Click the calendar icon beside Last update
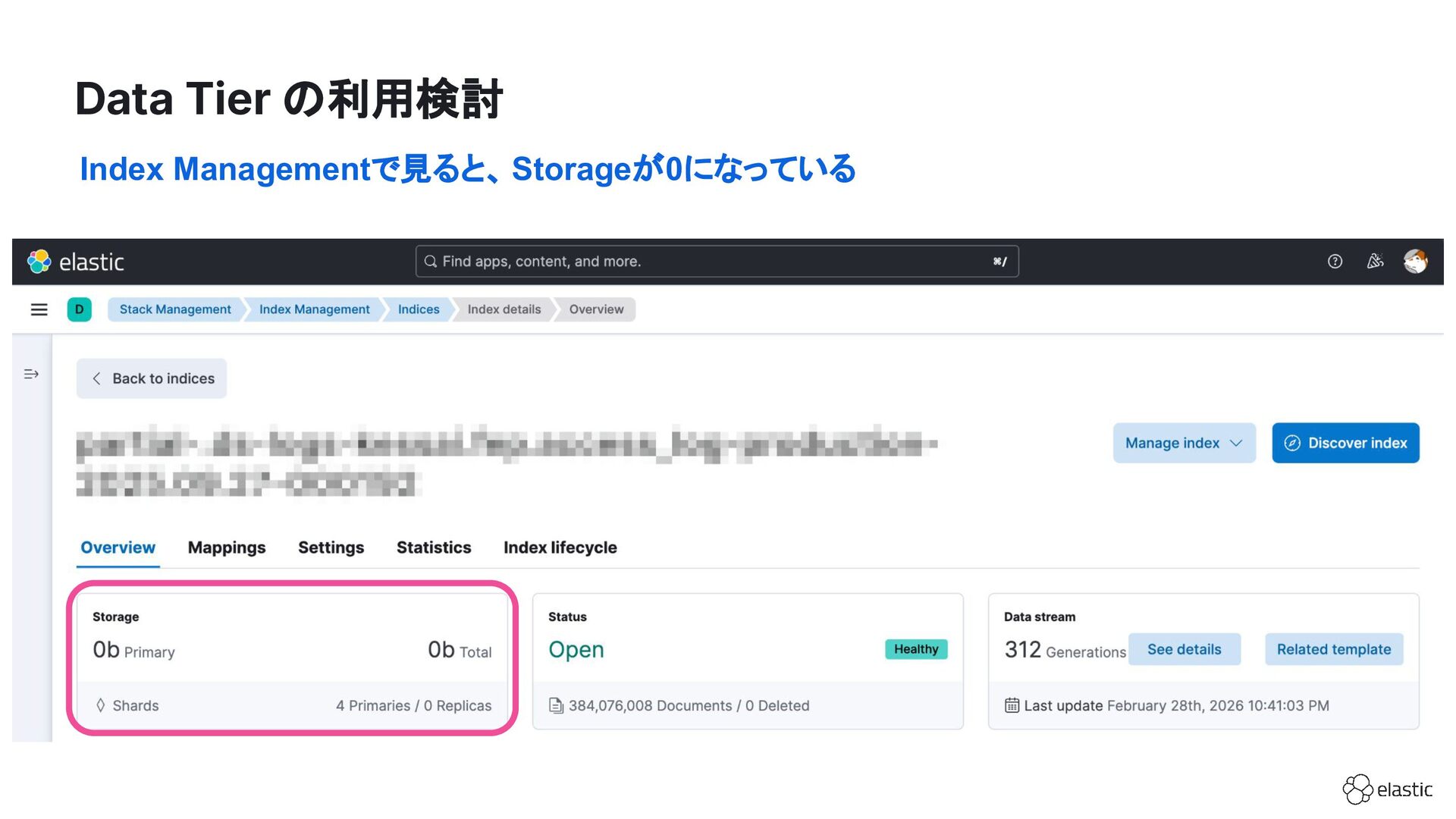 (1012, 705)
